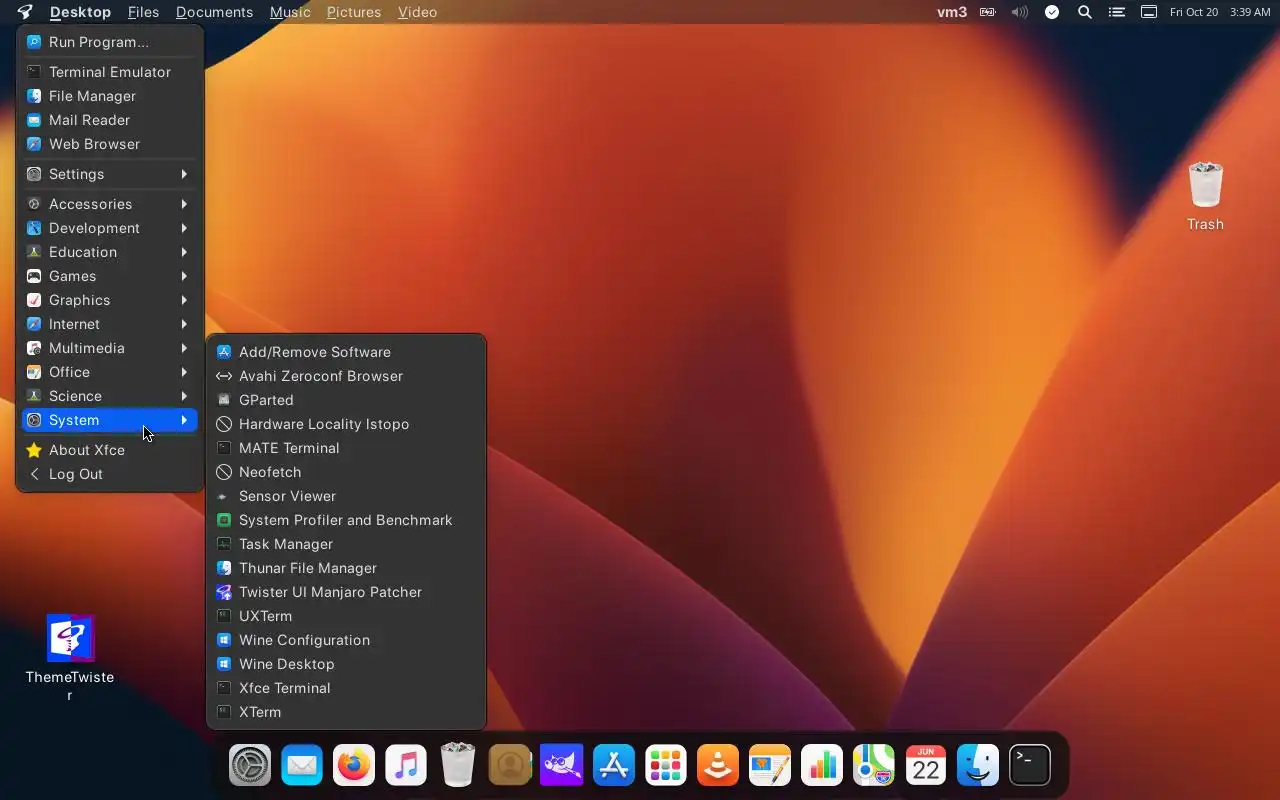This screenshot has height=800, width=1280.
Task: Launch Twister UI Manjaro Patcher
Action: 346,592
